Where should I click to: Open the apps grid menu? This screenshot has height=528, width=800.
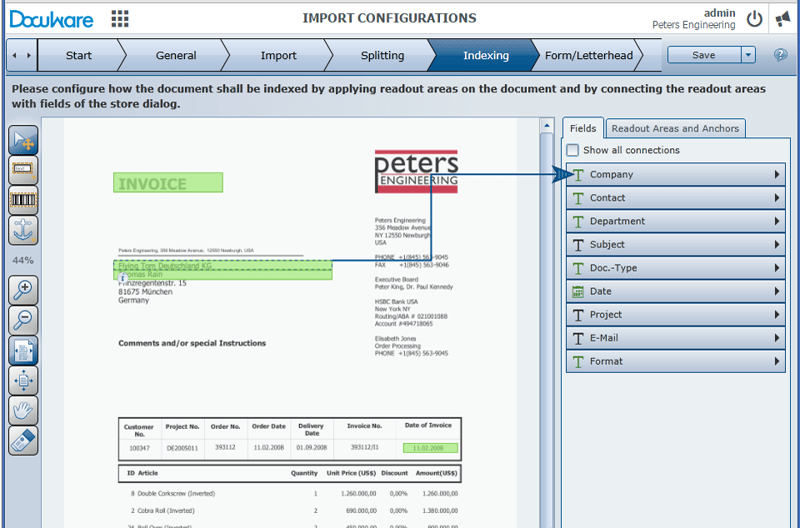point(120,18)
